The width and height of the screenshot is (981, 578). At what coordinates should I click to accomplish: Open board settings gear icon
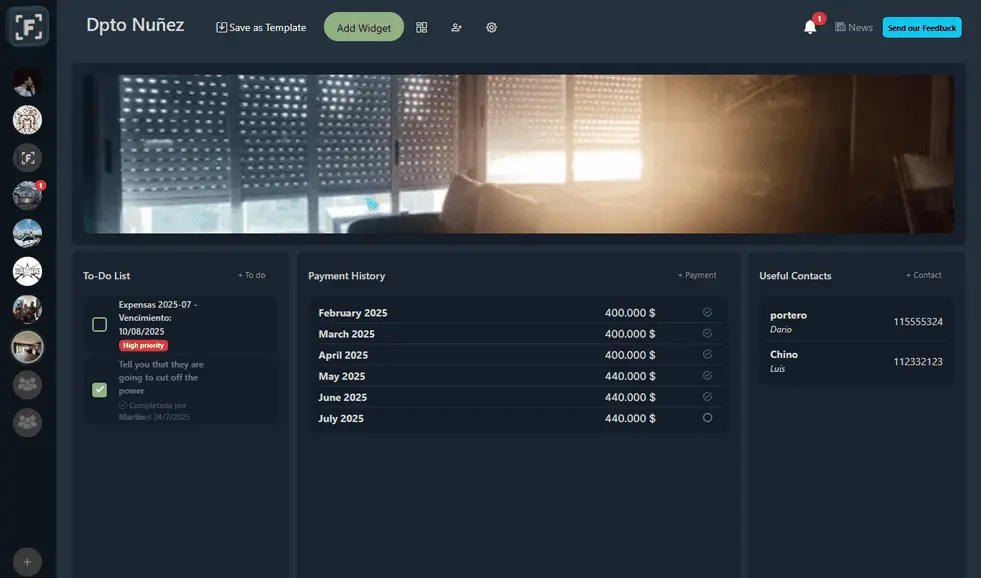click(x=491, y=28)
